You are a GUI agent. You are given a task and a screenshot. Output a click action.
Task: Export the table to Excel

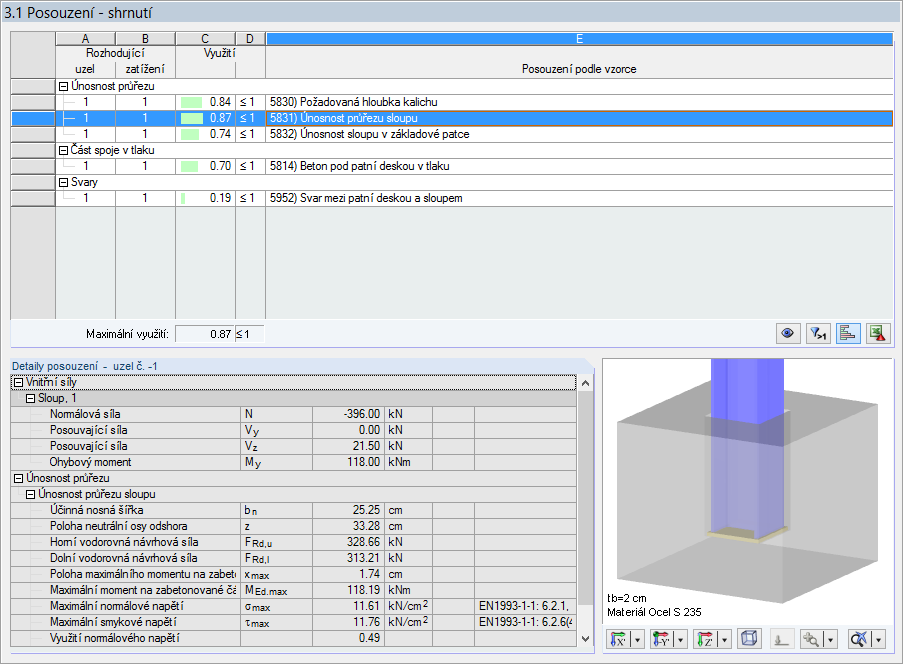(x=877, y=333)
